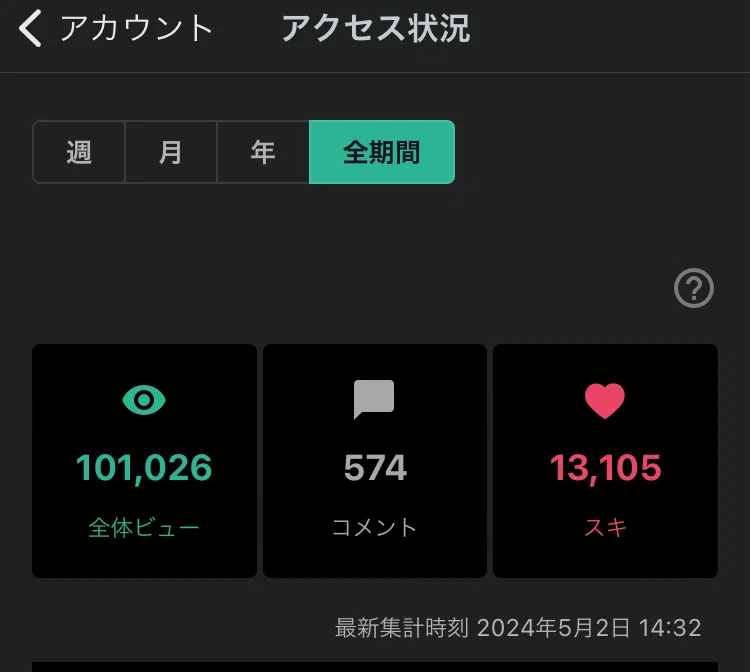Tap the back chevron arrow icon
750x672 pixels.
30,29
